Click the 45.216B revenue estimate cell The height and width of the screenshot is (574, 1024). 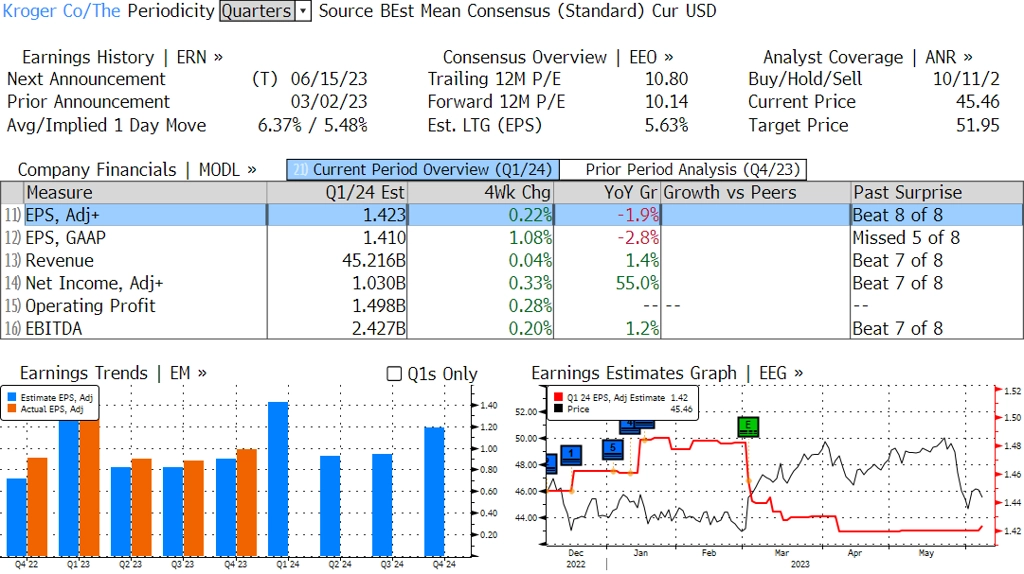[x=337, y=261]
